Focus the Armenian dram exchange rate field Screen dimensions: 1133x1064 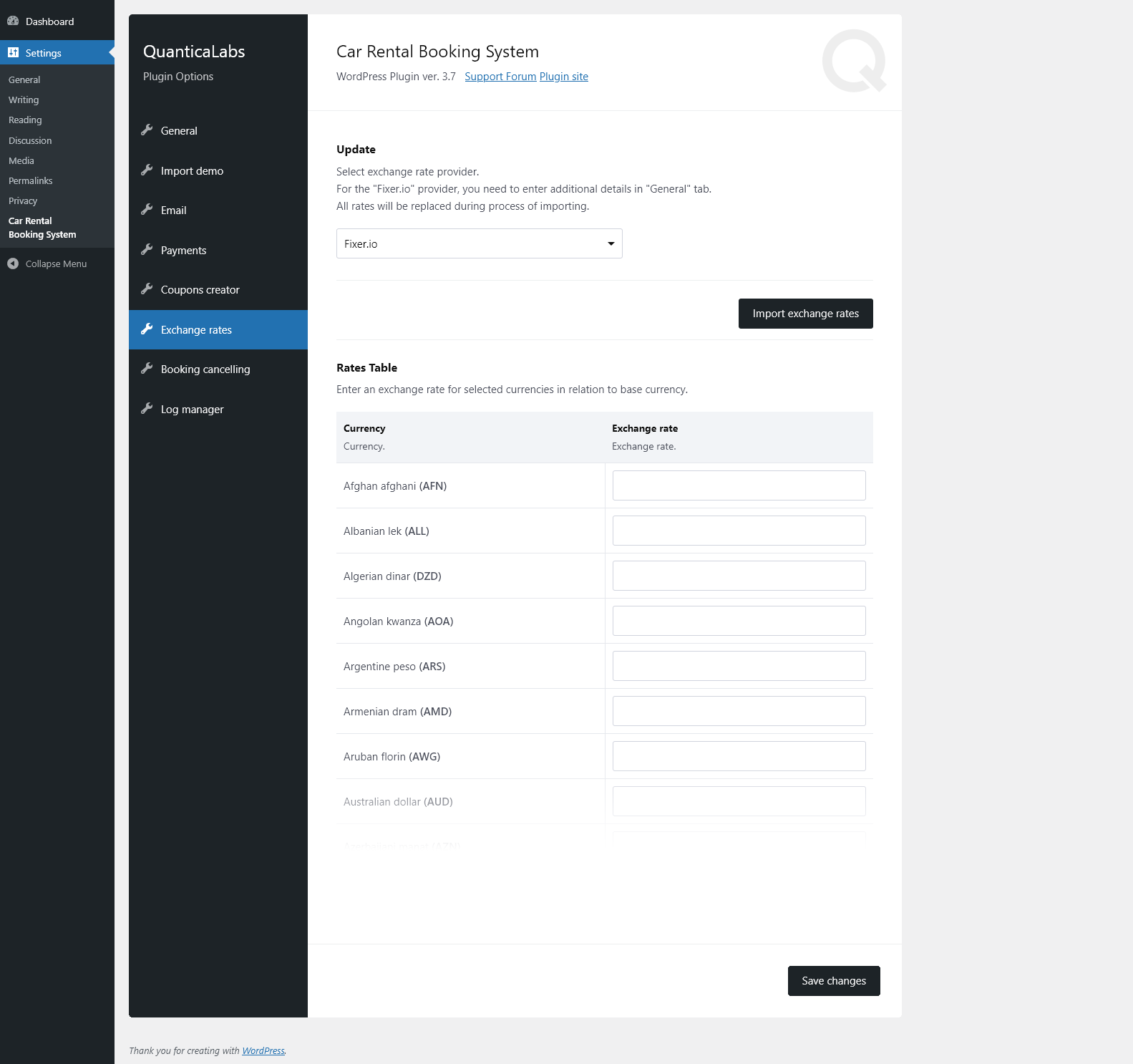[x=739, y=711]
